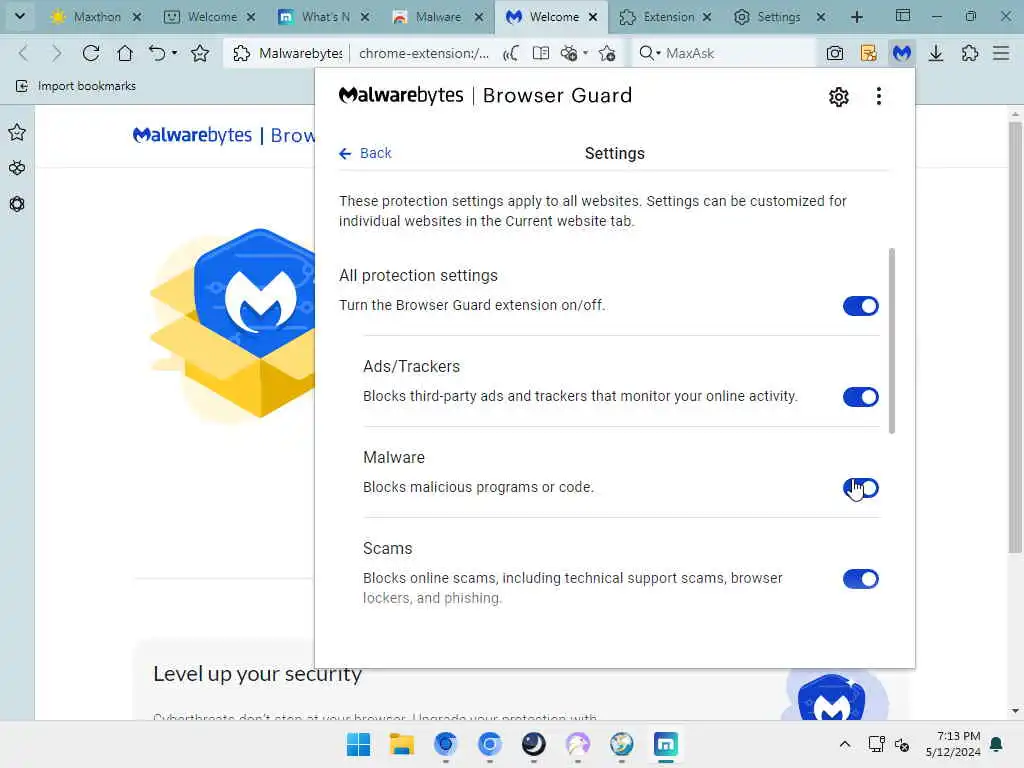The width and height of the screenshot is (1024, 768).
Task: Navigate back with the back arrow
Action: 24,53
